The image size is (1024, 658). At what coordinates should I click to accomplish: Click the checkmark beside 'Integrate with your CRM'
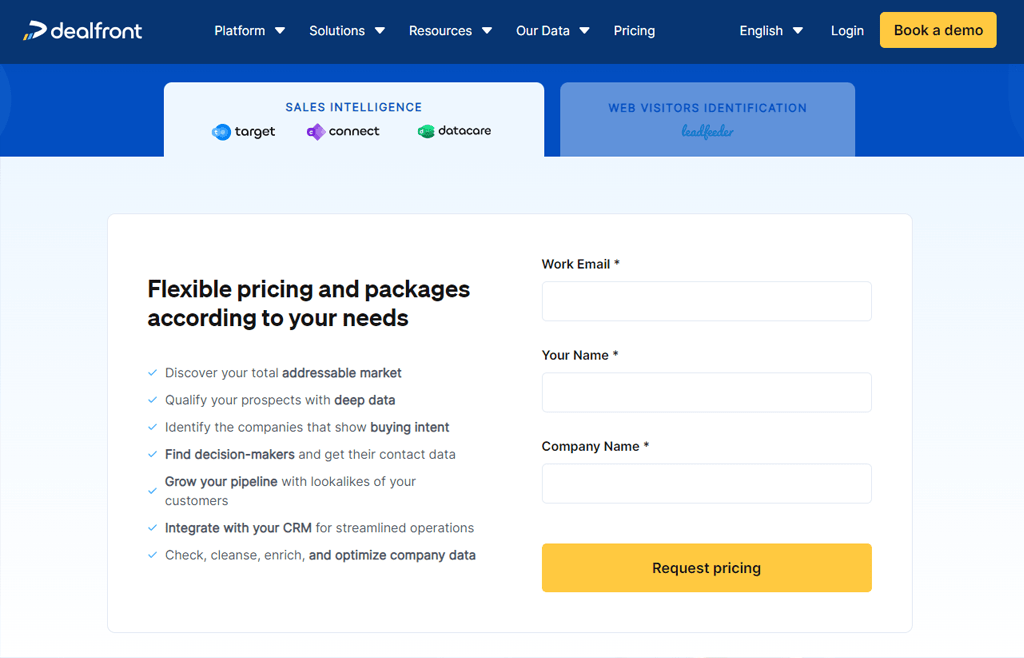point(151,528)
